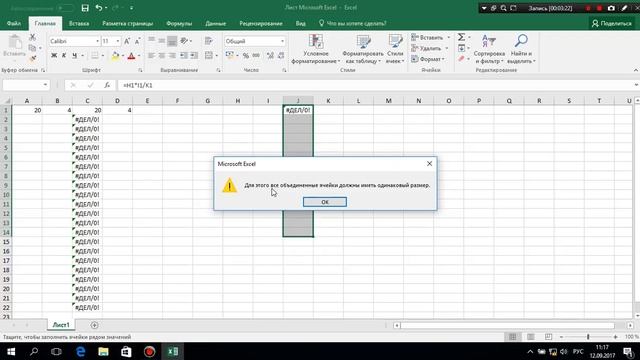Switch to the Вид tab
The width and height of the screenshot is (640, 360).
[300, 24]
